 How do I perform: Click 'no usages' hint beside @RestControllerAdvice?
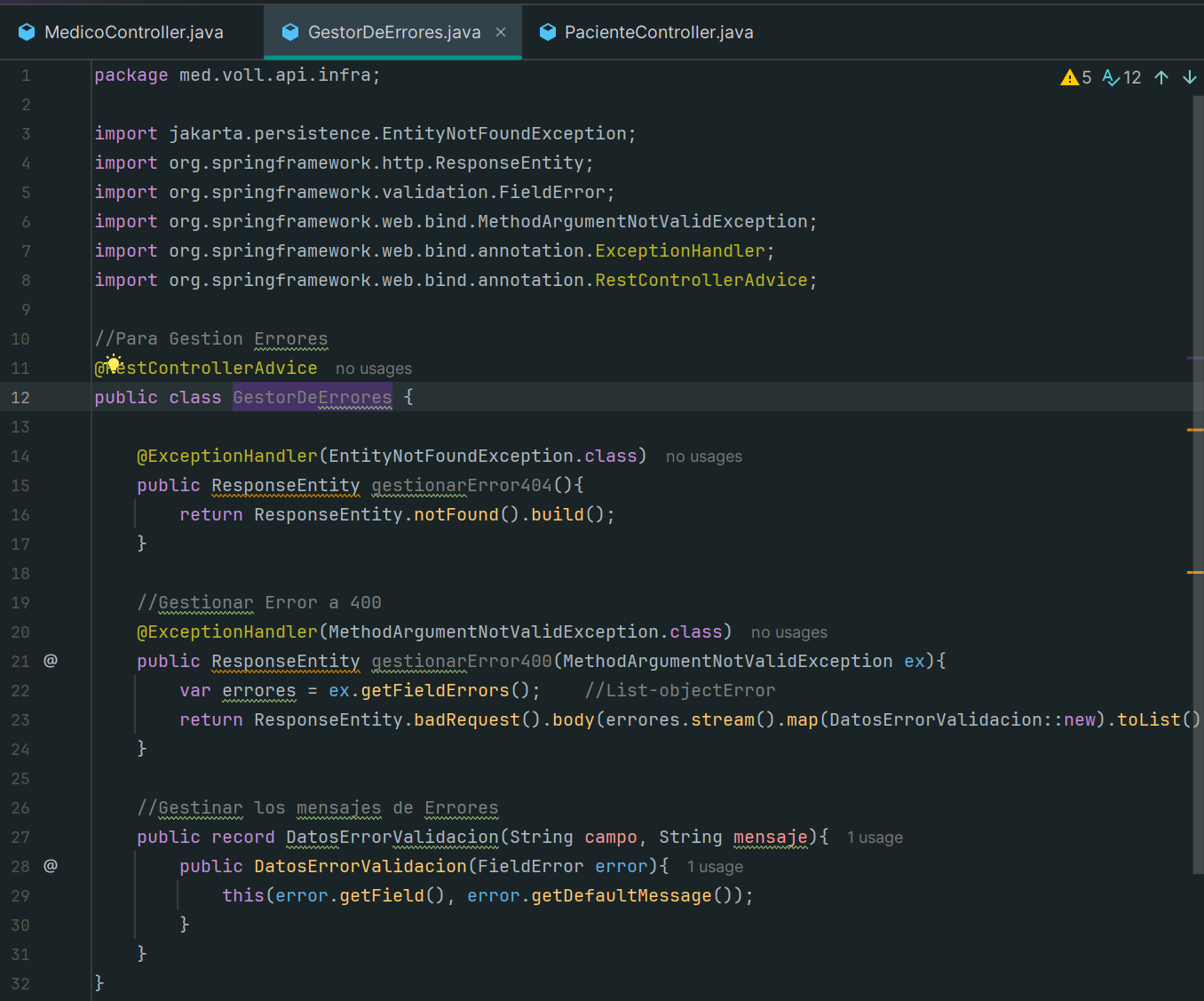pyautogui.click(x=374, y=369)
